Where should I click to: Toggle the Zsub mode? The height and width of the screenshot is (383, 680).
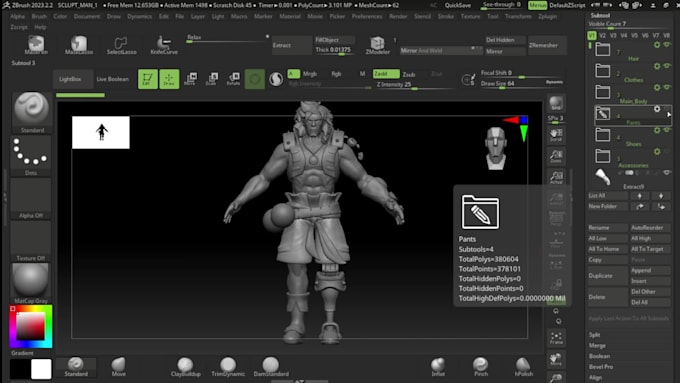[x=409, y=74]
